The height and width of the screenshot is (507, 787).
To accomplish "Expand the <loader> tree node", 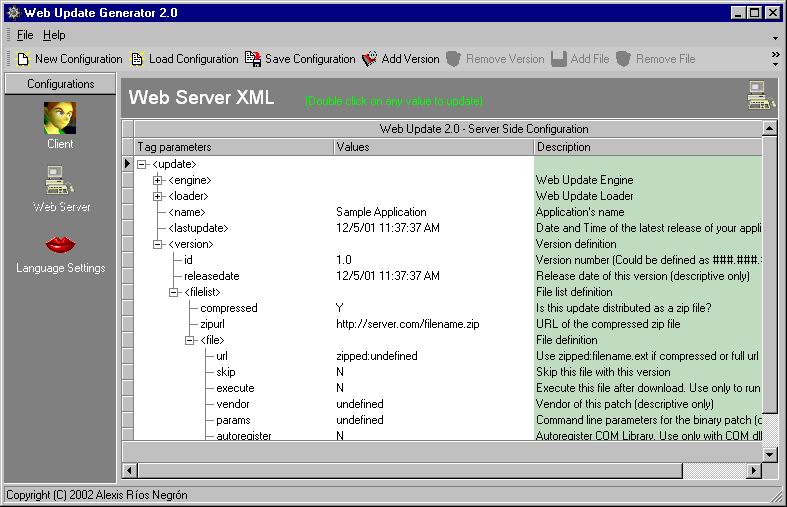I will [x=158, y=196].
